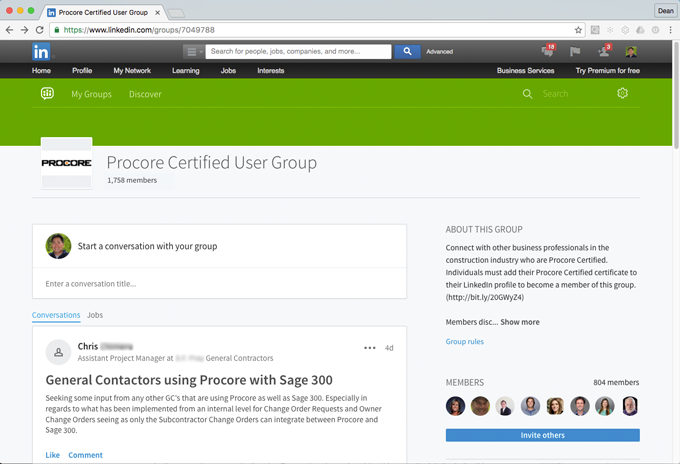Comment on Chris's post
The image size is (680, 464).
[85, 455]
